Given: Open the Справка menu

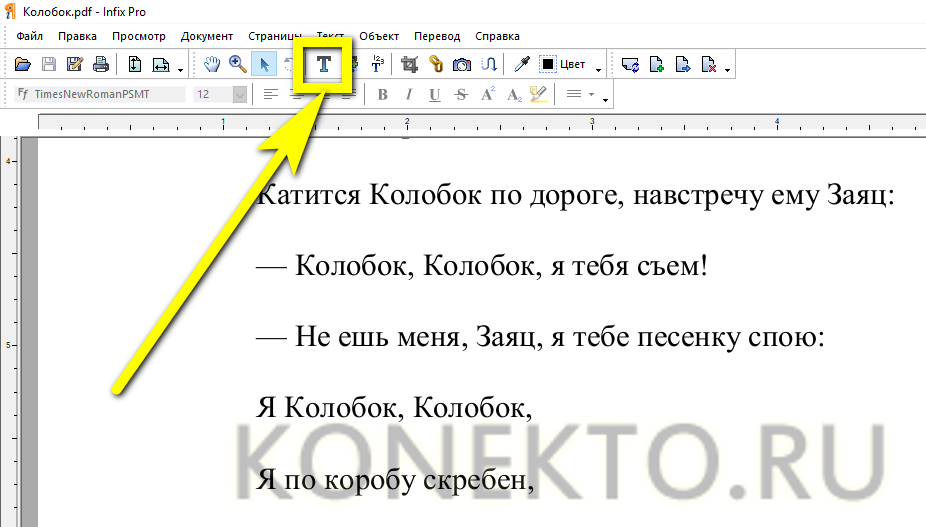Looking at the screenshot, I should pos(497,36).
